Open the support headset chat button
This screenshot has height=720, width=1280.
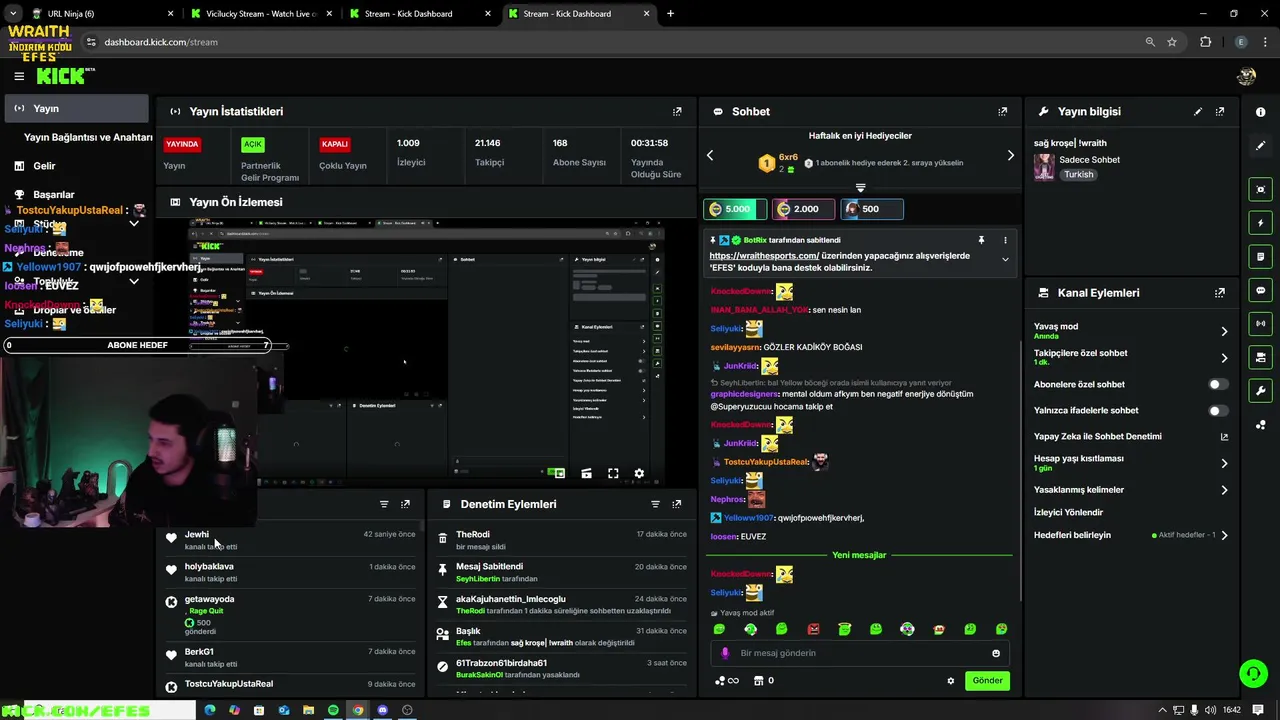click(x=1253, y=673)
